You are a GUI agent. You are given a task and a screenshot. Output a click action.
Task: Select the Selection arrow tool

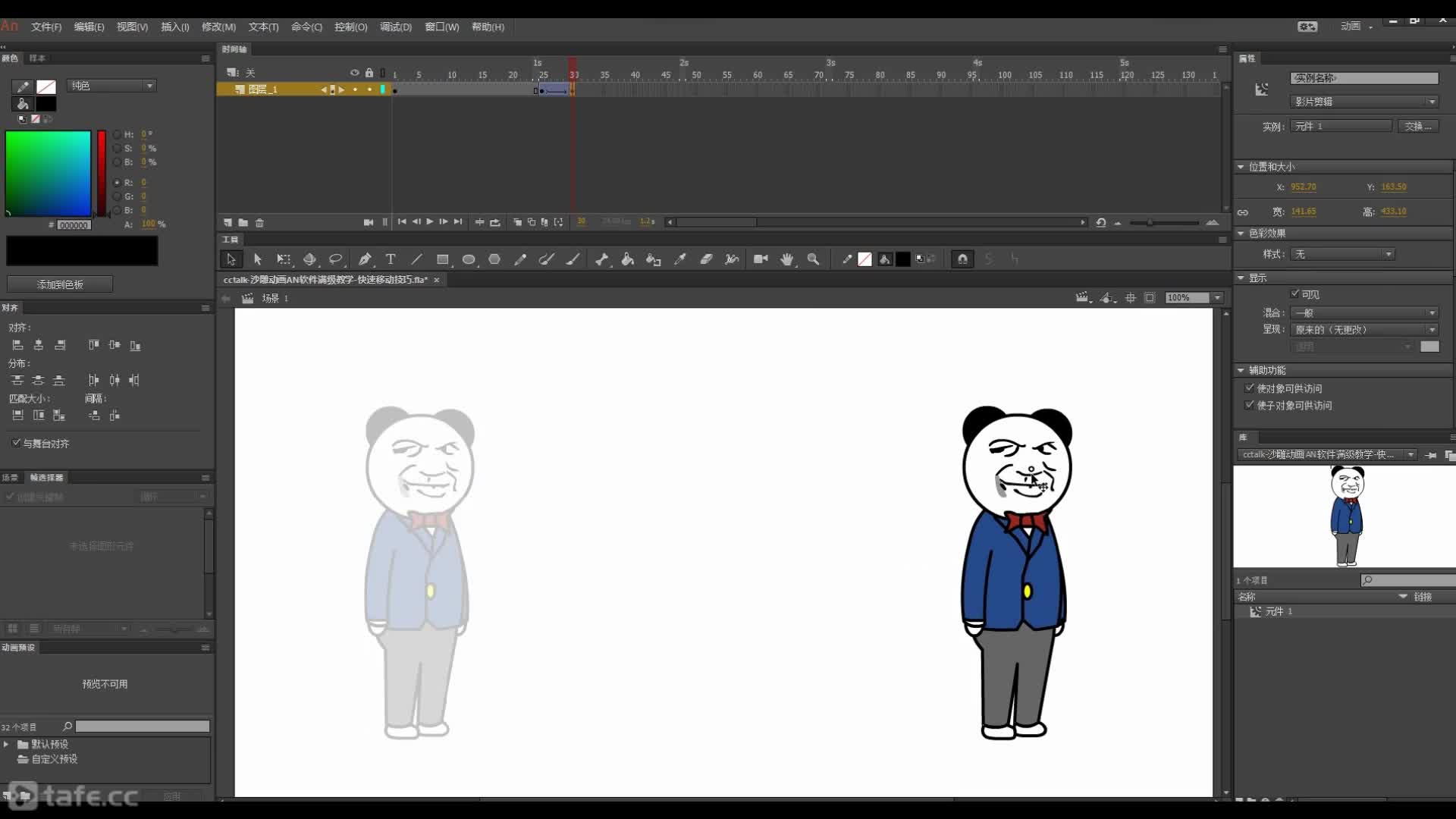[x=231, y=259]
